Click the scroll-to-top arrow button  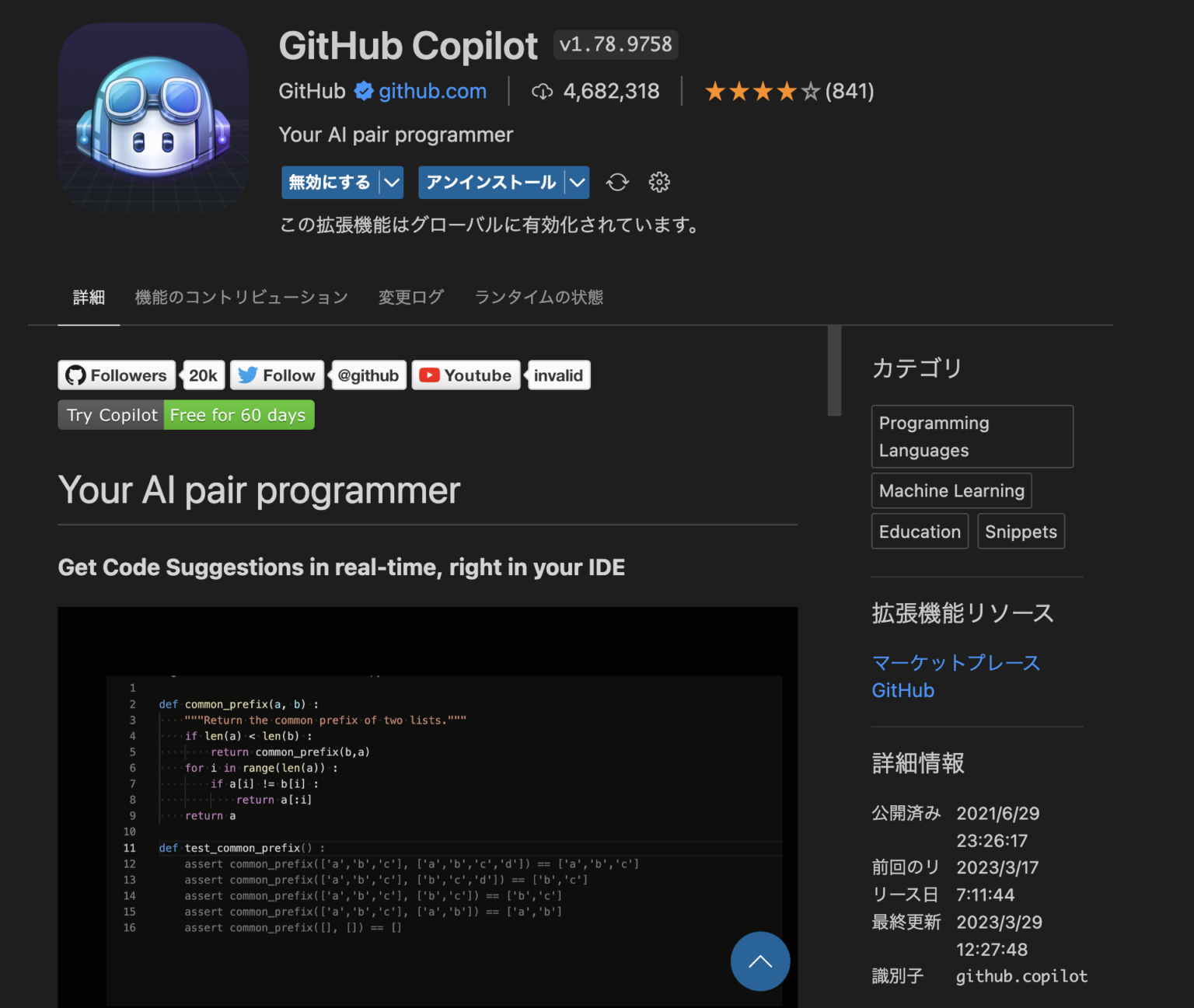(x=760, y=961)
